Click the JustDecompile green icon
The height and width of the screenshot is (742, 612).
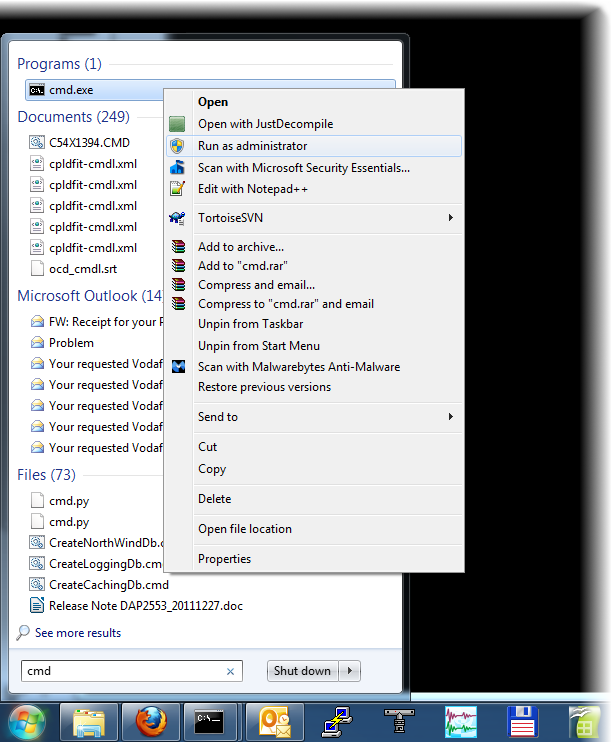click(177, 124)
